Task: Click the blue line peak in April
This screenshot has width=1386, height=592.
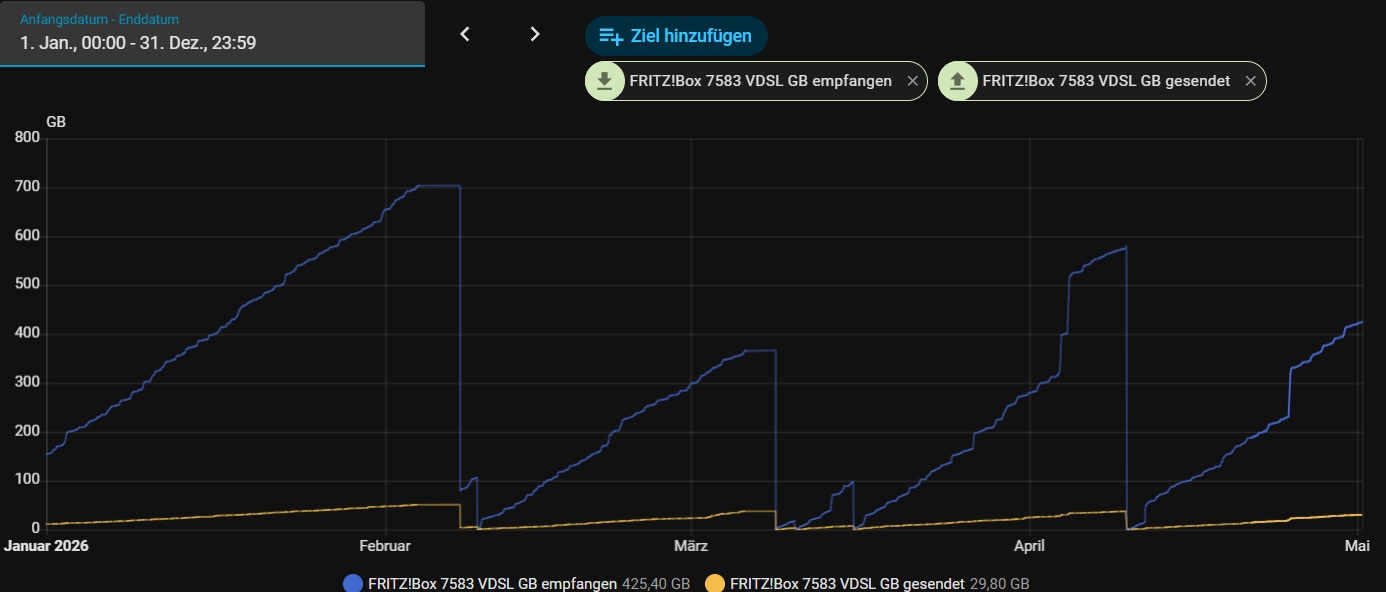Action: coord(1125,248)
